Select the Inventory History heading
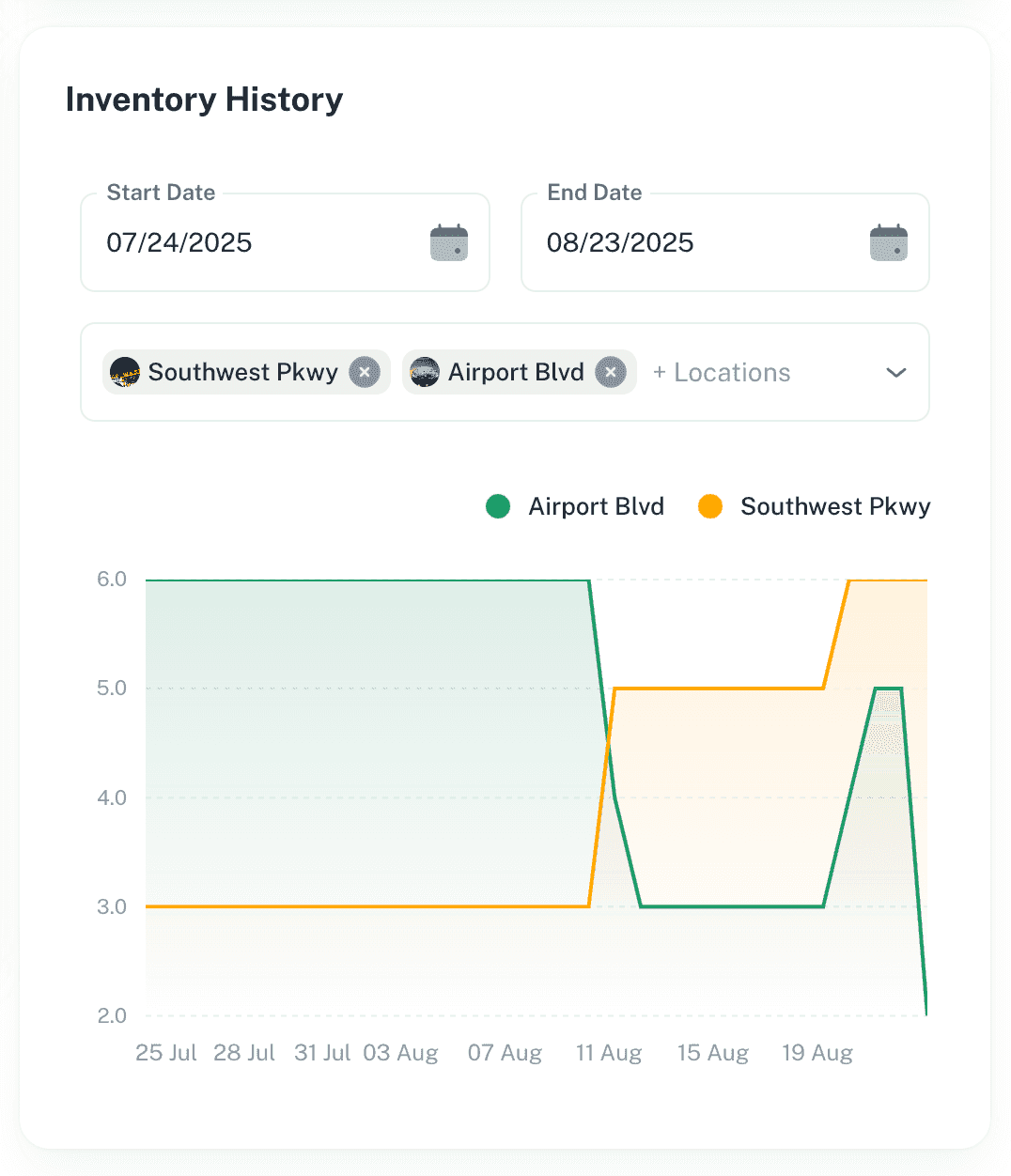 [x=204, y=100]
